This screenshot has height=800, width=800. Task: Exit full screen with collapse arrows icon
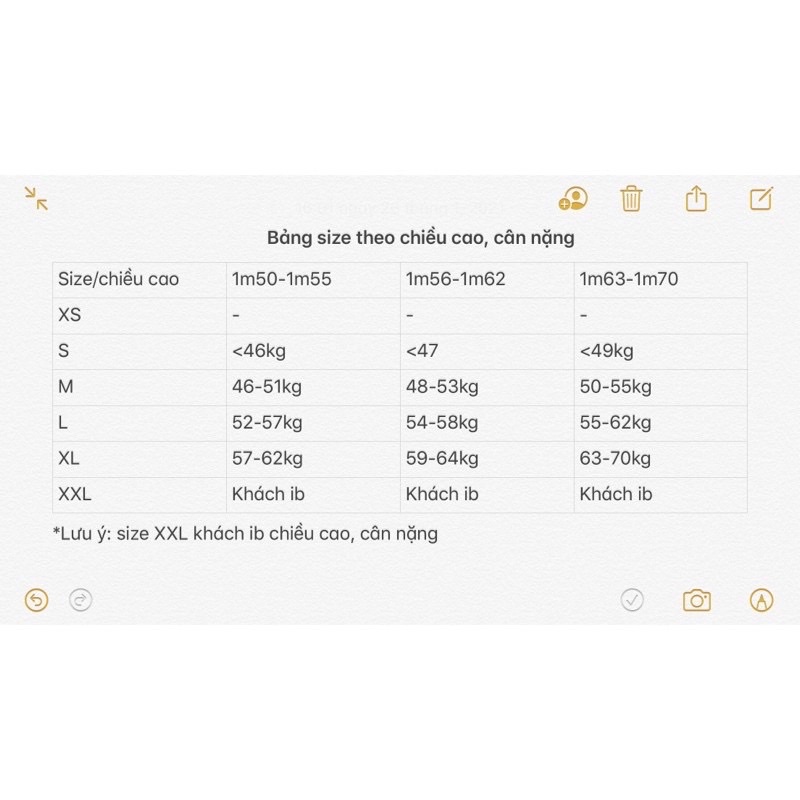click(37, 198)
